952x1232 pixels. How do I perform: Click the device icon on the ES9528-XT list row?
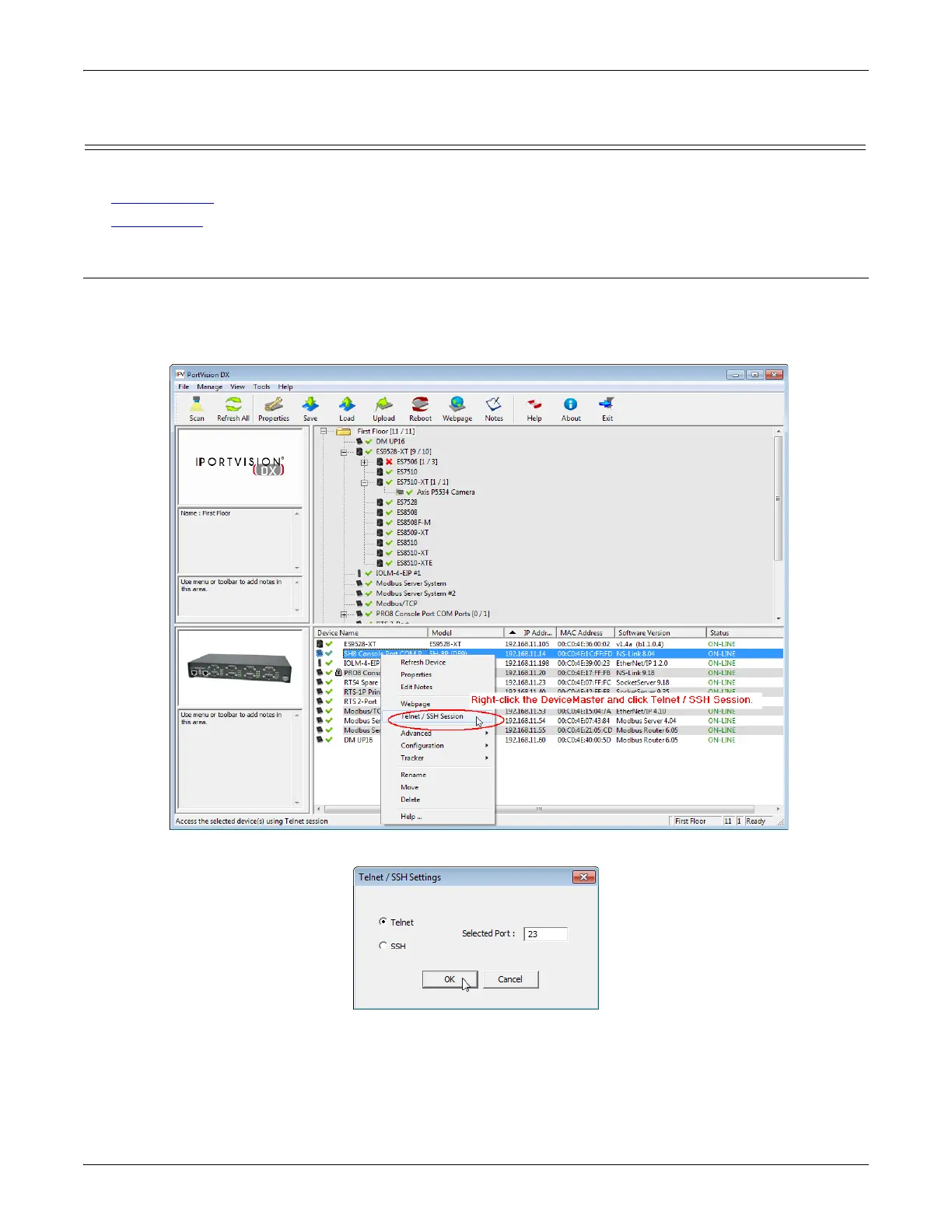tap(320, 645)
